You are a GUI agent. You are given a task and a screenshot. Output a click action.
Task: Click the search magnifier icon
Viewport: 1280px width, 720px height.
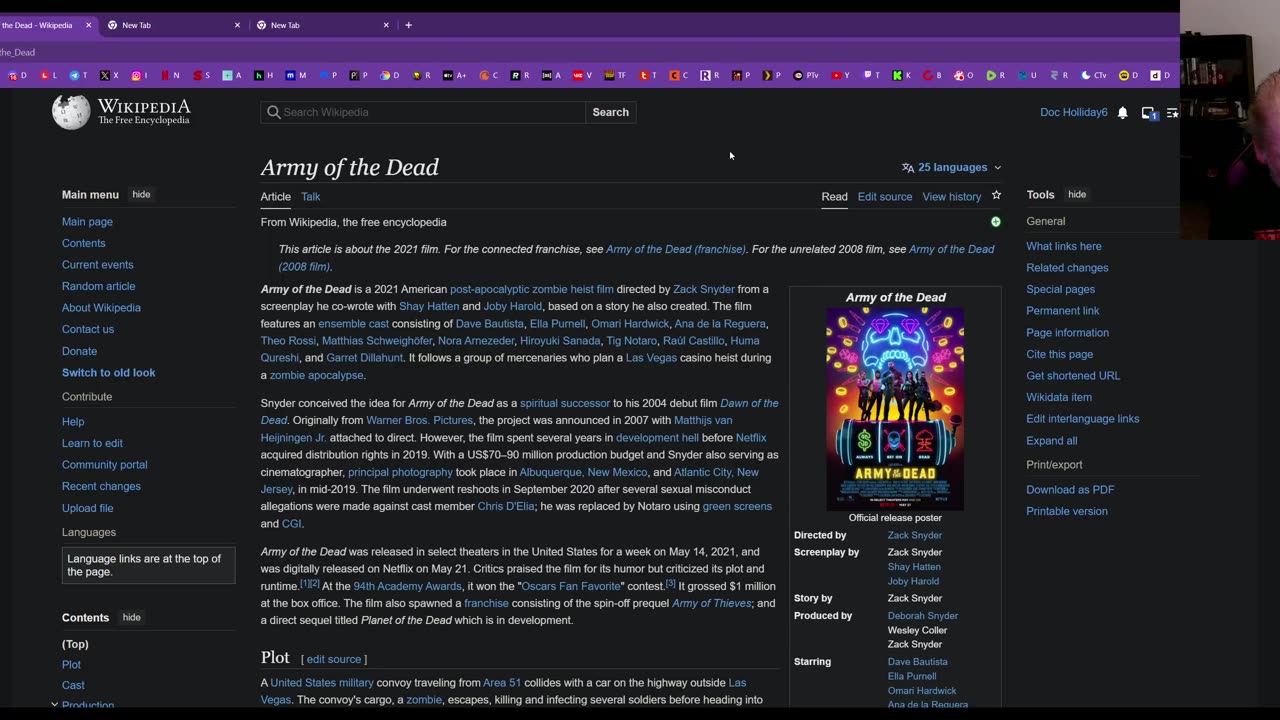click(273, 112)
